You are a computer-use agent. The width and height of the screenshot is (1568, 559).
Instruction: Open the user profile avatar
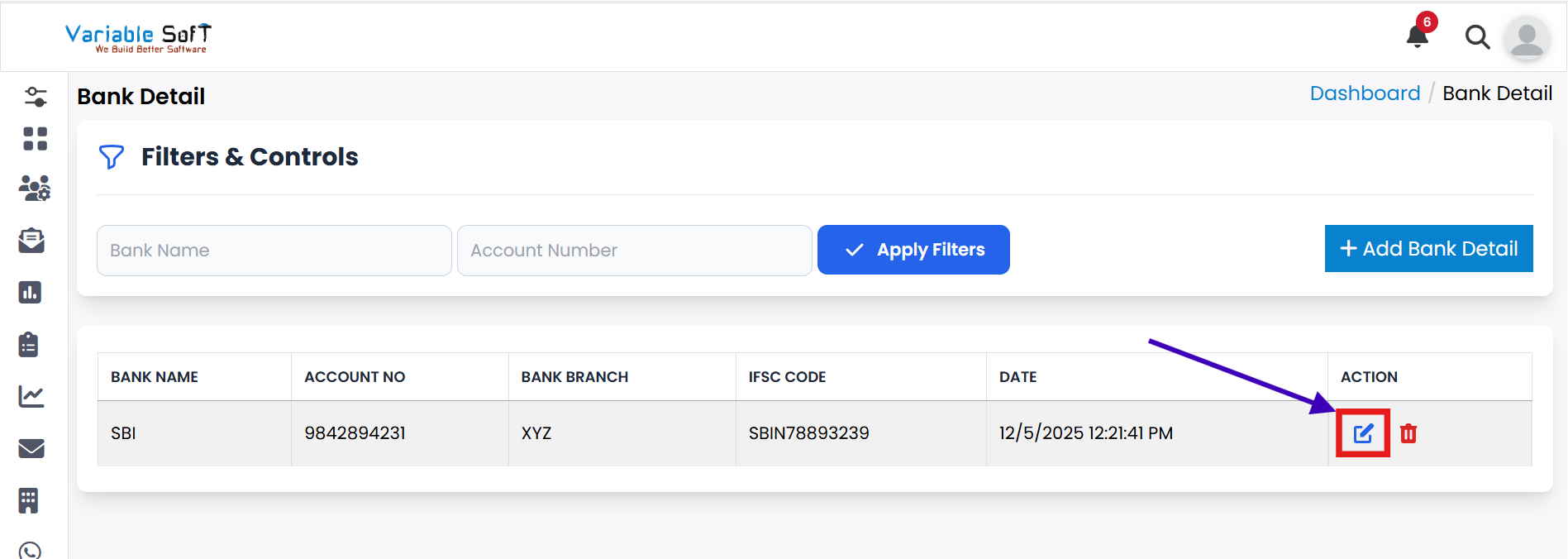1527,38
